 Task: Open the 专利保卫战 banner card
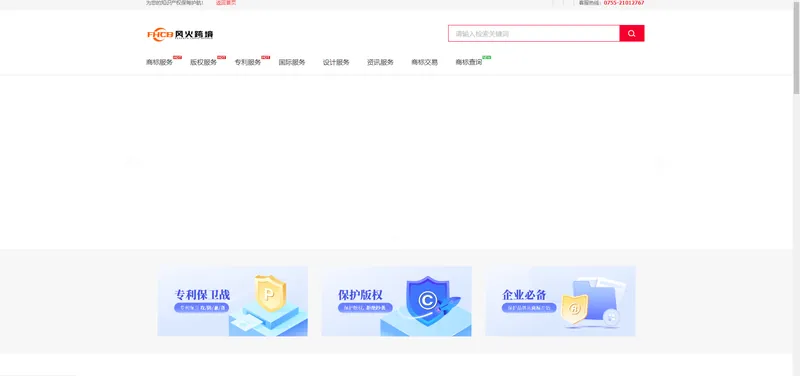[233, 301]
